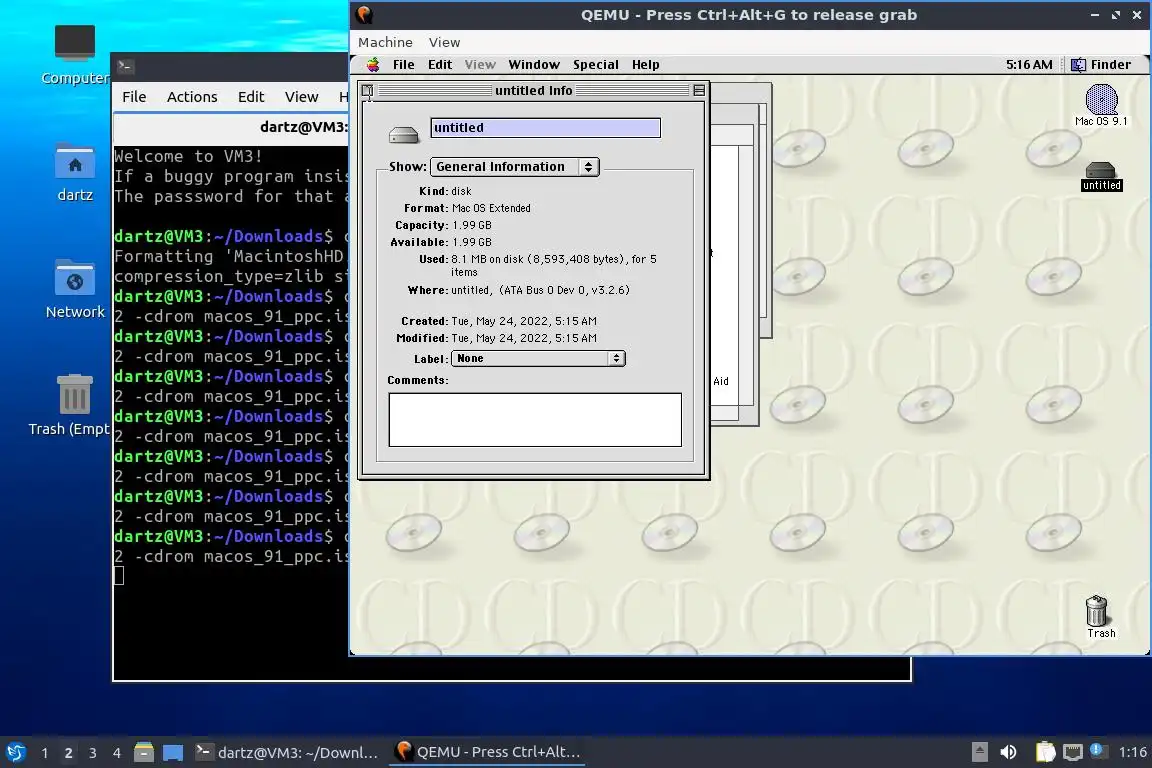Click the clipboard tray icon
The width and height of the screenshot is (1152, 768).
[x=1045, y=752]
